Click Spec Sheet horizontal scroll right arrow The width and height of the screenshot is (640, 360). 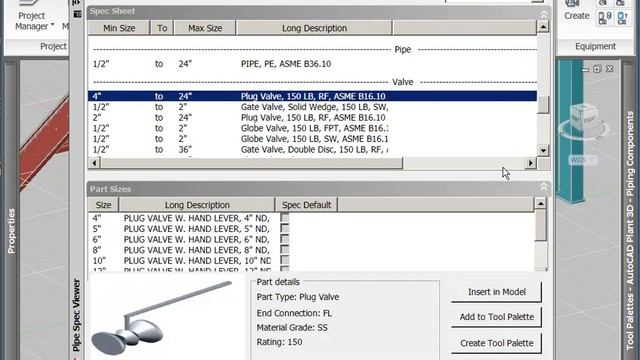coord(530,163)
